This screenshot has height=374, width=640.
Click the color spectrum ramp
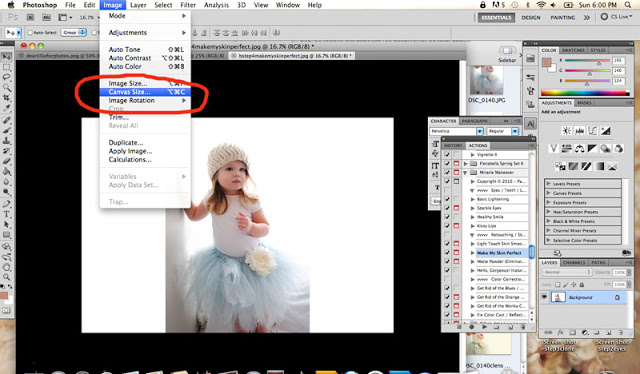click(585, 93)
